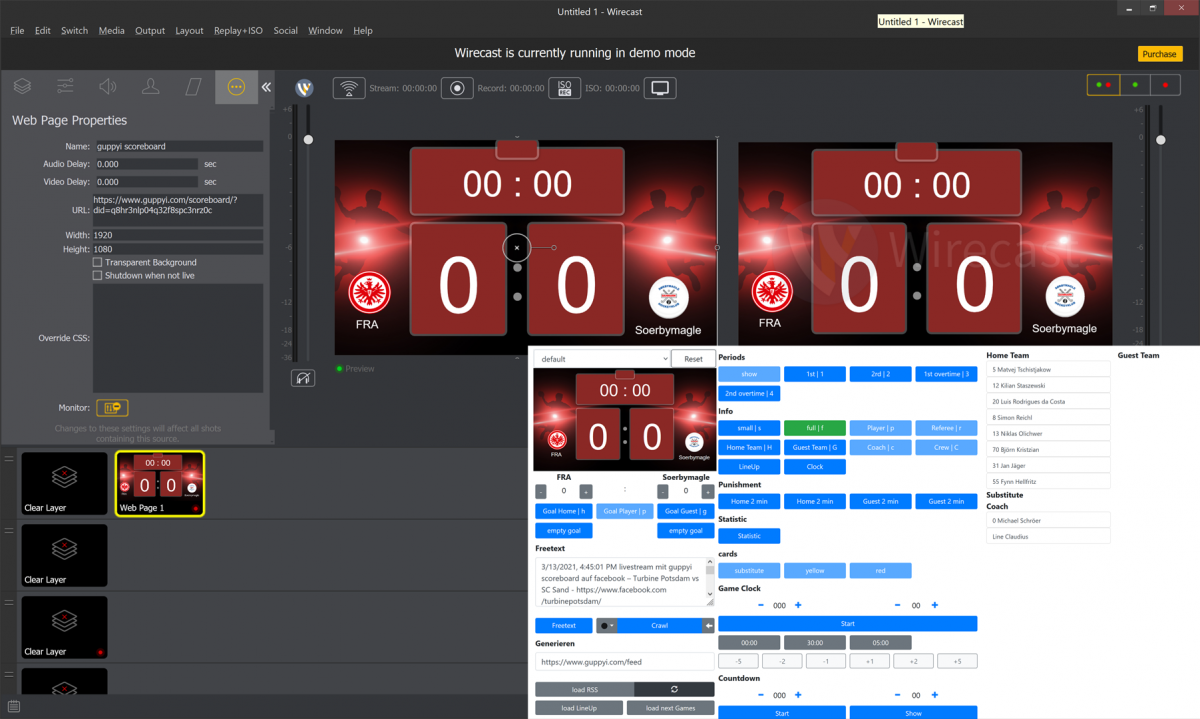Click the blue plus on Game Clock minutes
This screenshot has height=719, width=1200.
(798, 605)
